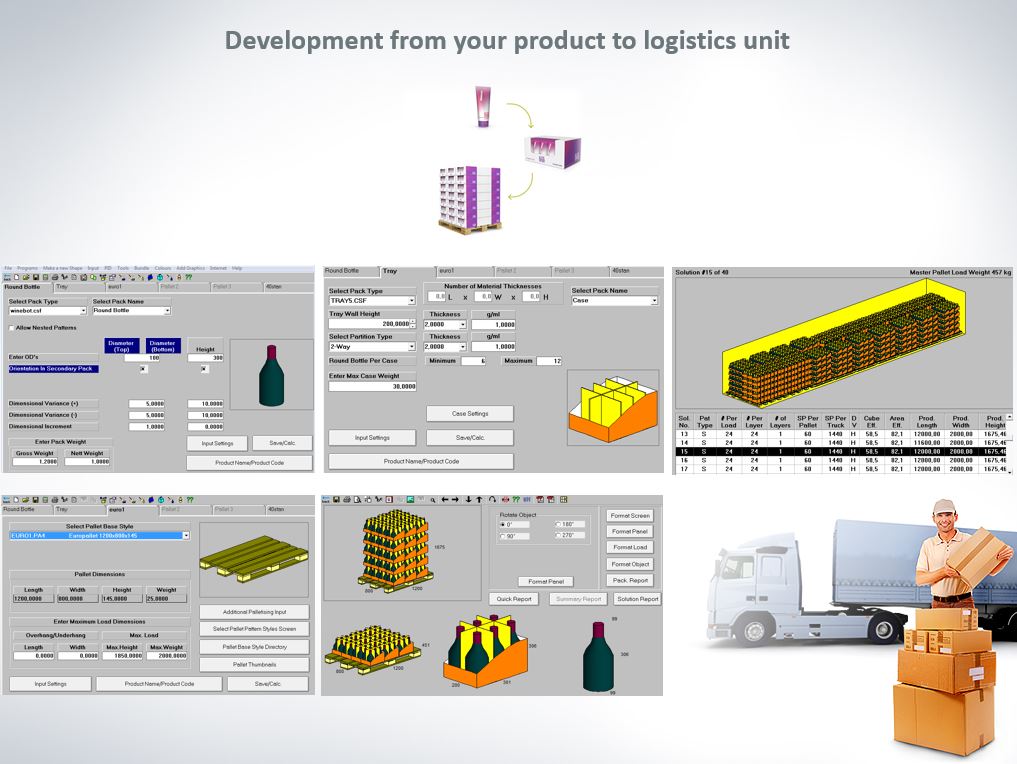Open File menu in Round Bottle window

[8, 268]
